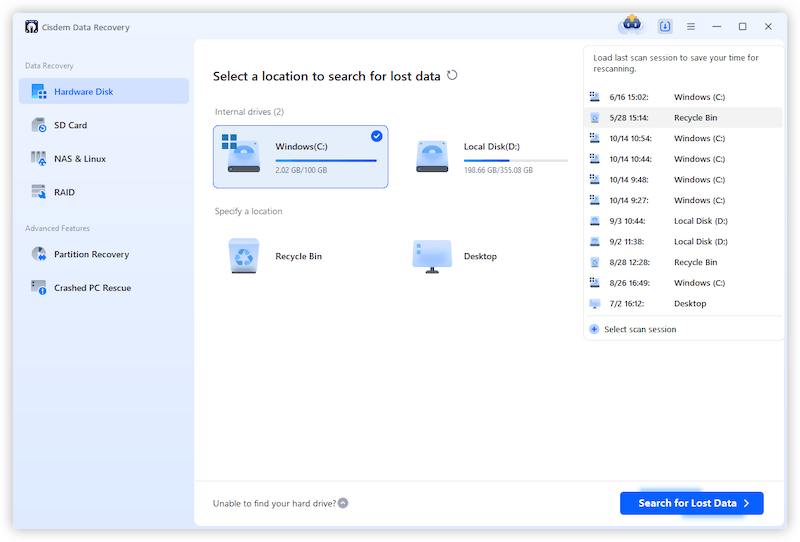This screenshot has width=800, height=542.
Task: Open the upgrade crown icon in title bar
Action: point(632,24)
